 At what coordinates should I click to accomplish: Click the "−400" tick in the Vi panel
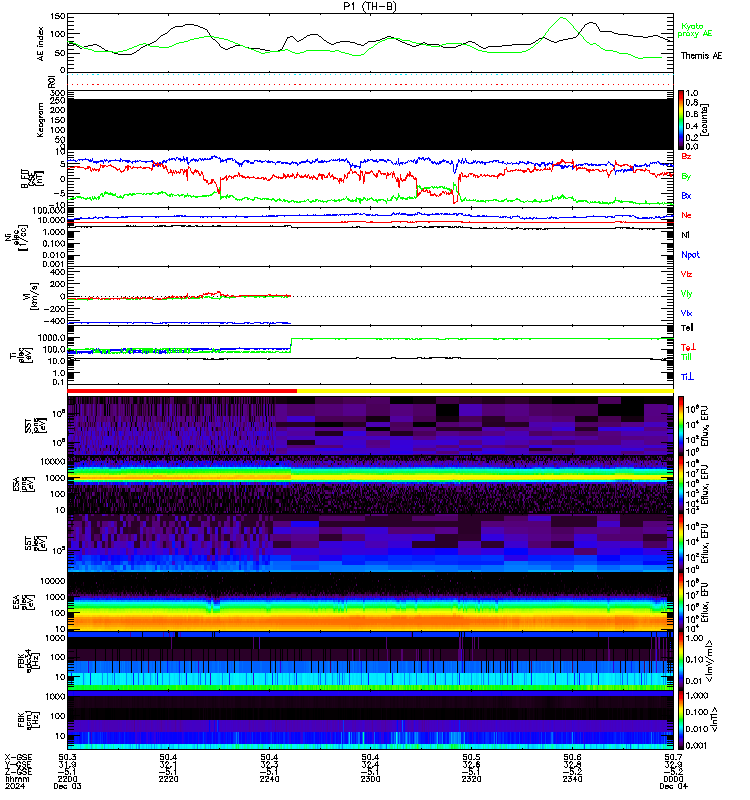(x=55, y=321)
